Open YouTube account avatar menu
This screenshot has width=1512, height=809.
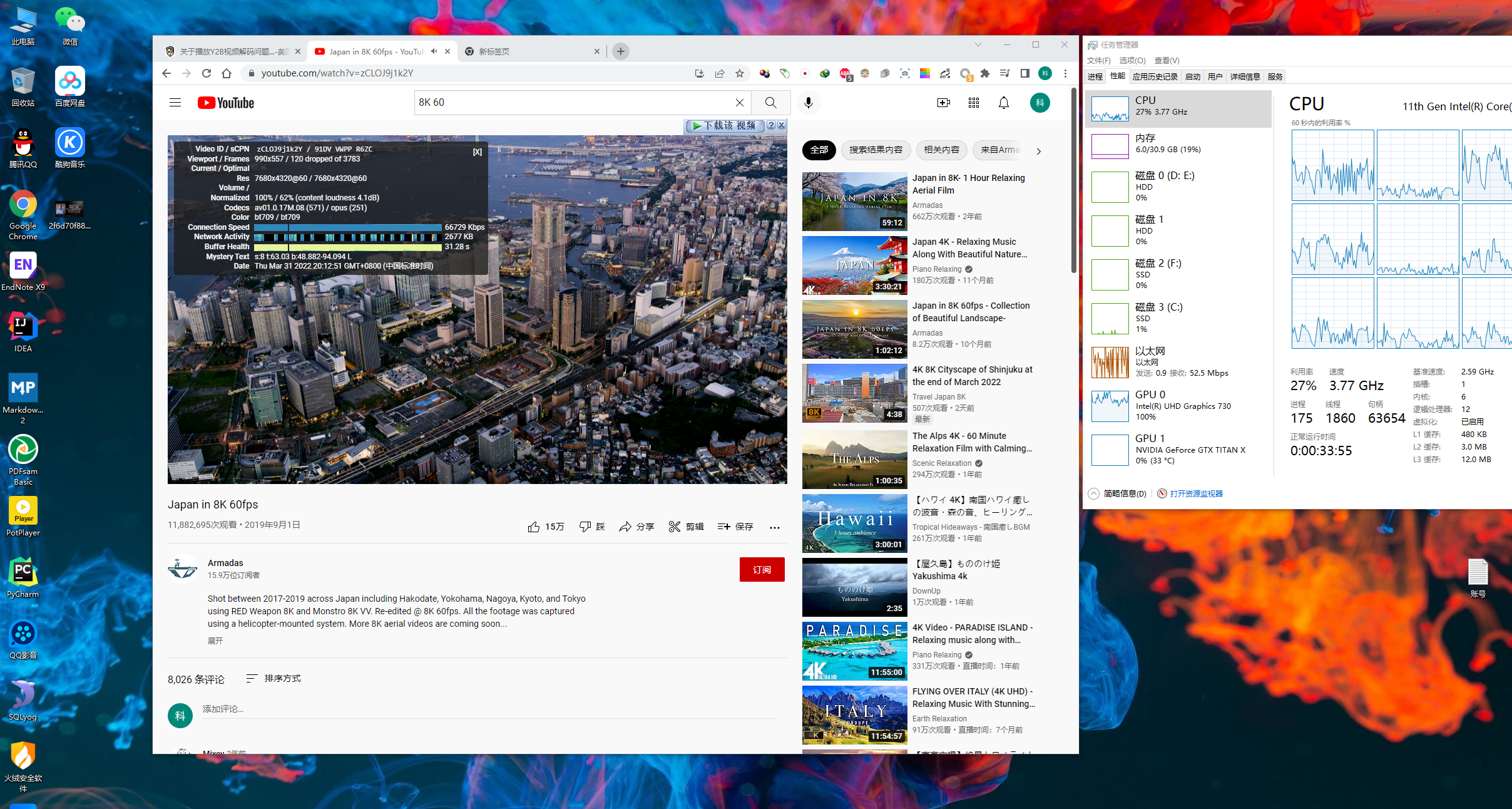pyautogui.click(x=1040, y=103)
